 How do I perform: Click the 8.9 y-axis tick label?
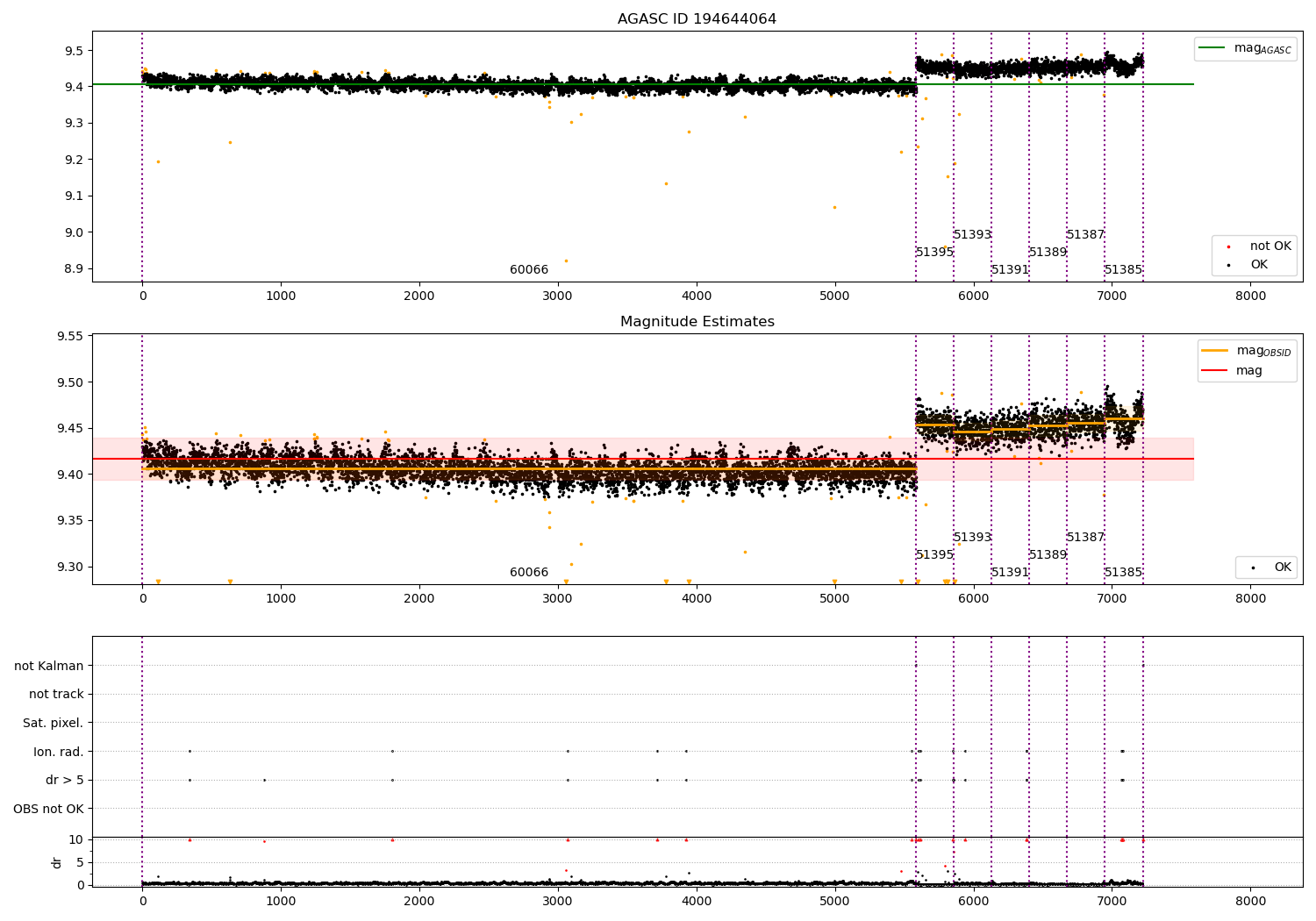coord(74,269)
